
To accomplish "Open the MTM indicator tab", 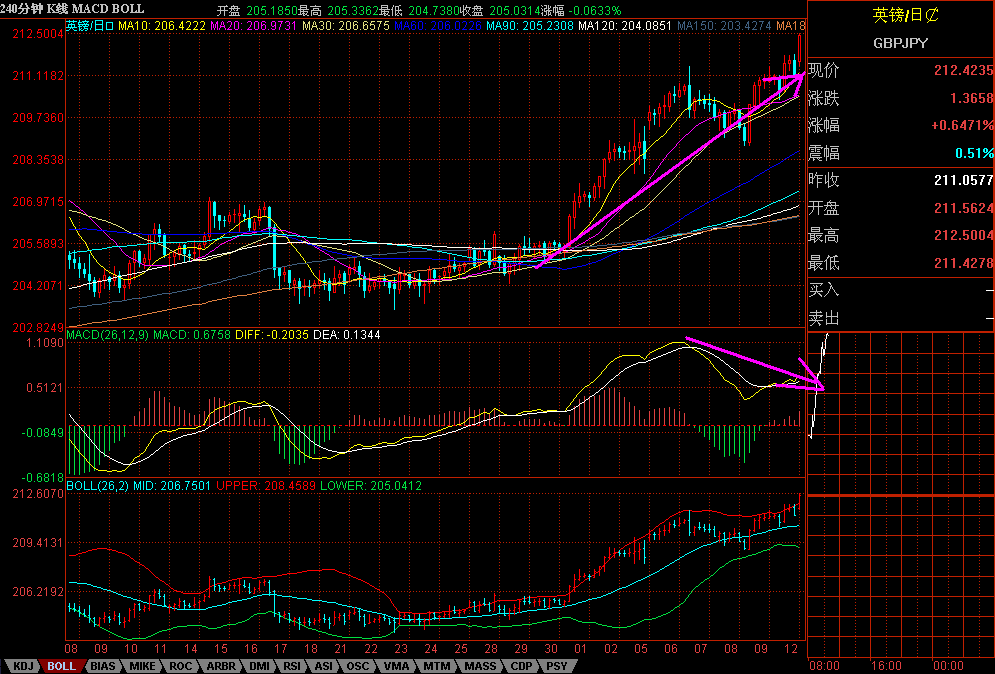I will click(x=437, y=666).
